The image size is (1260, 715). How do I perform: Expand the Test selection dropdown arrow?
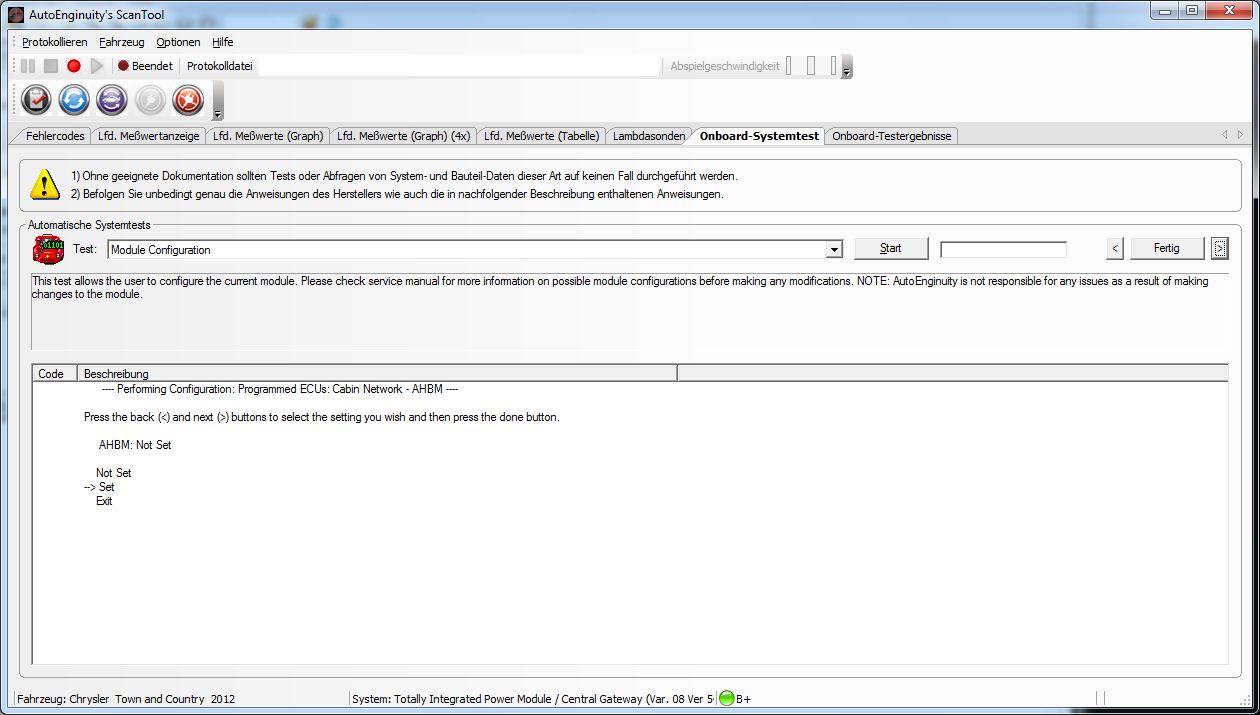click(835, 250)
